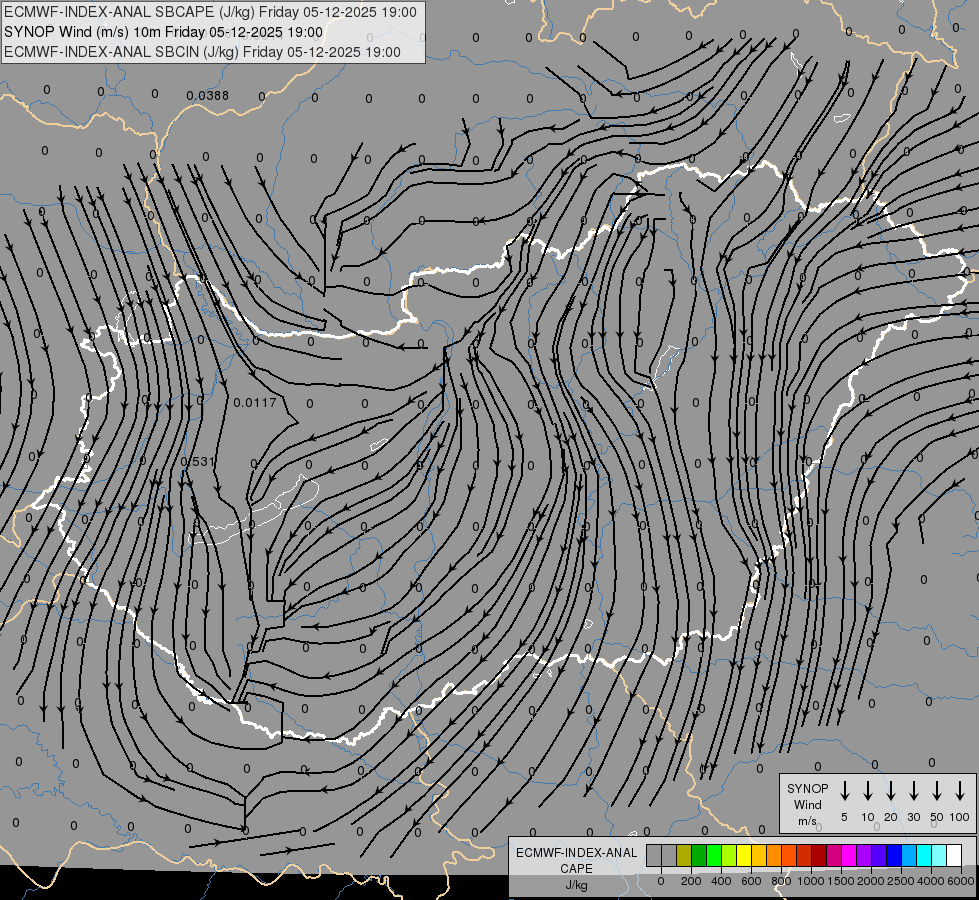Click the 800 label in CAPE legend
The height and width of the screenshot is (900, 979).
(781, 881)
